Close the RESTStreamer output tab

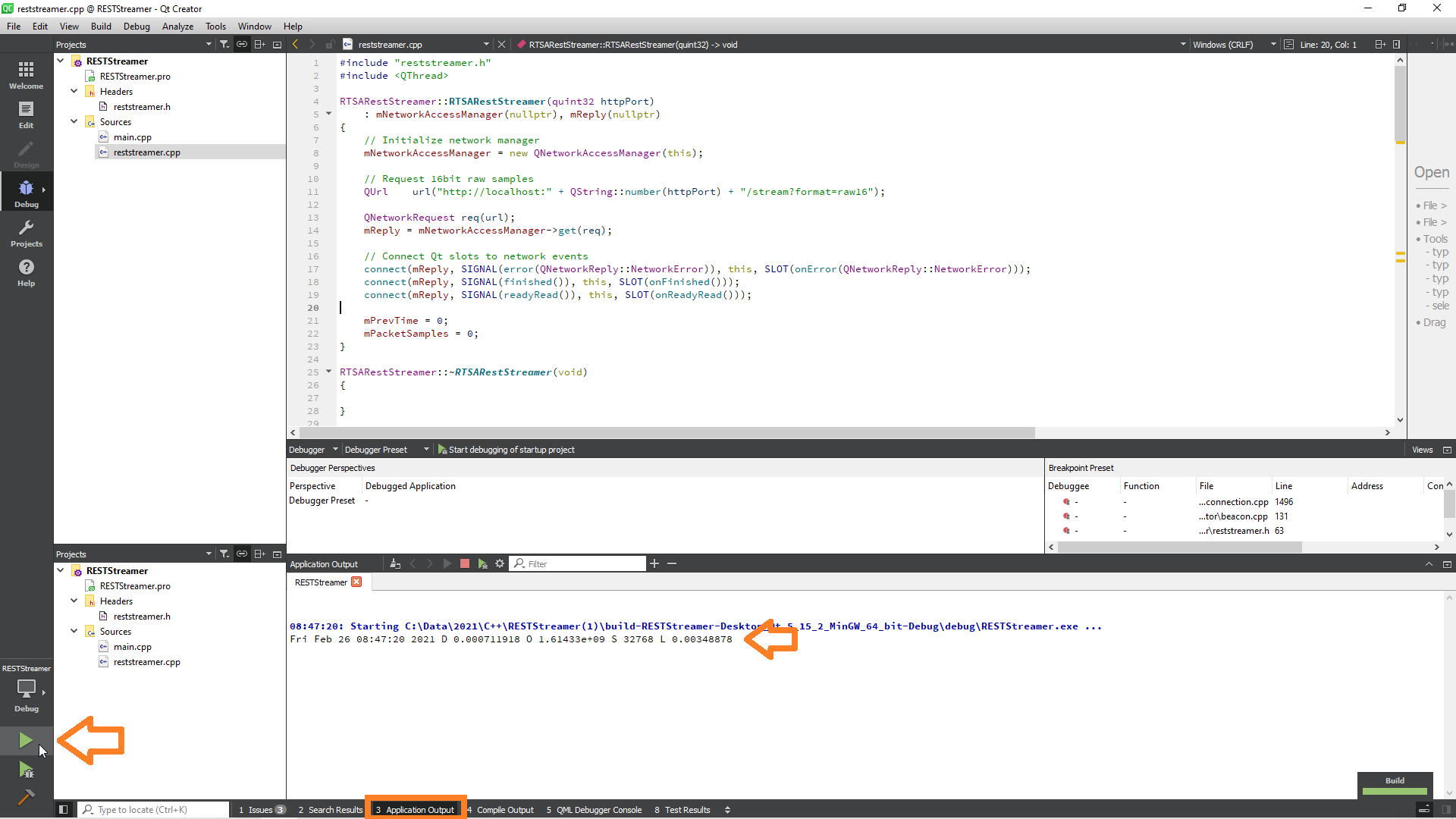click(356, 582)
